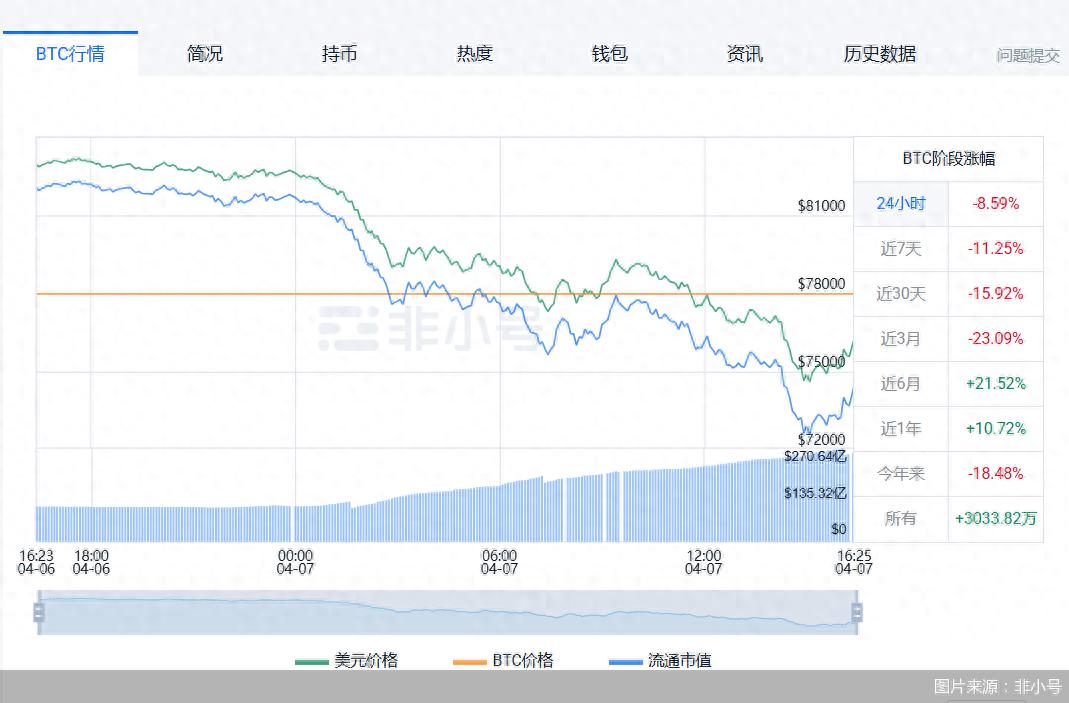Select the BTC行情 tab
Viewport: 1069px width, 703px height.
70,53
